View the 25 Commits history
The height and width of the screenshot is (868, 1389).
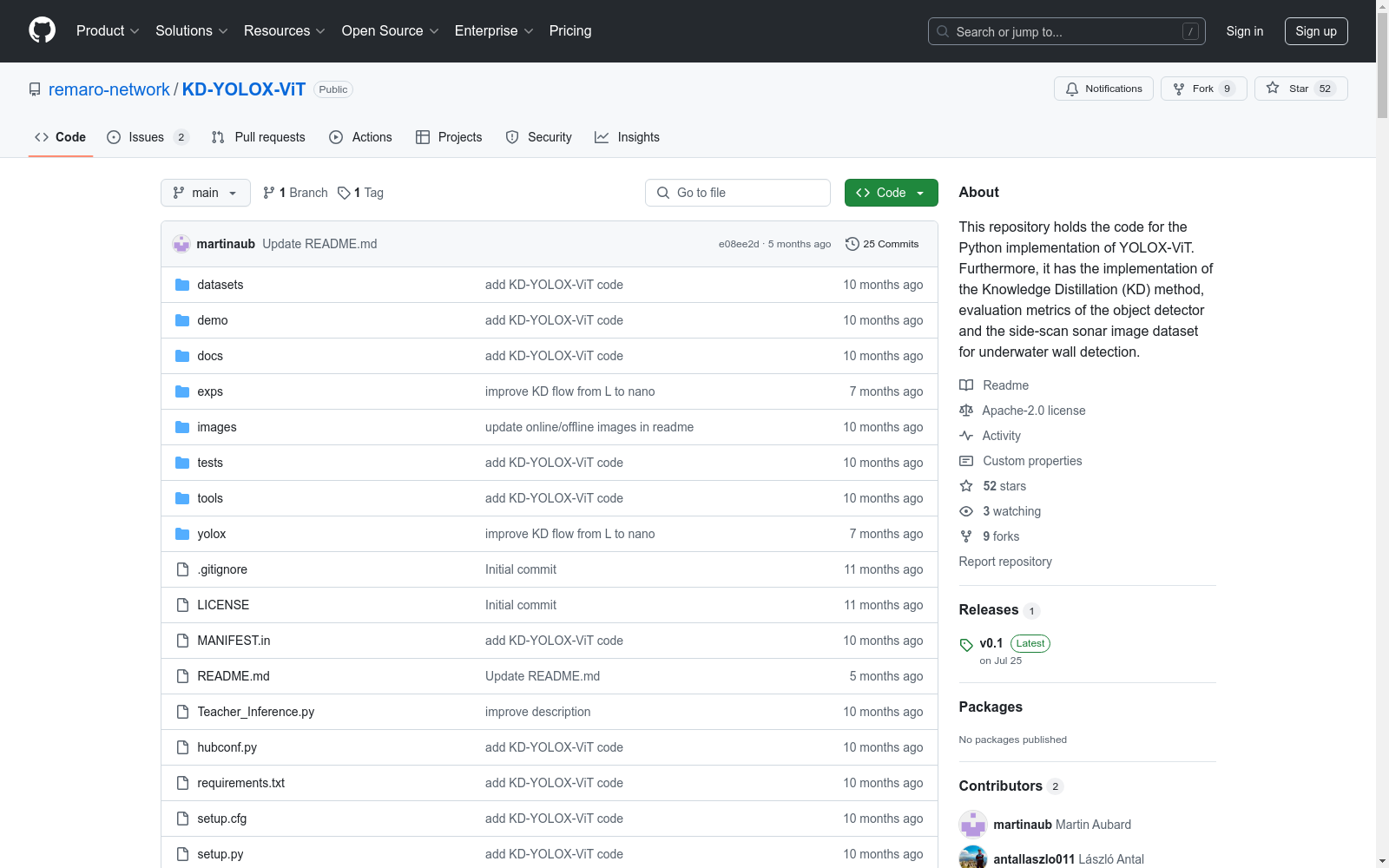pos(882,244)
